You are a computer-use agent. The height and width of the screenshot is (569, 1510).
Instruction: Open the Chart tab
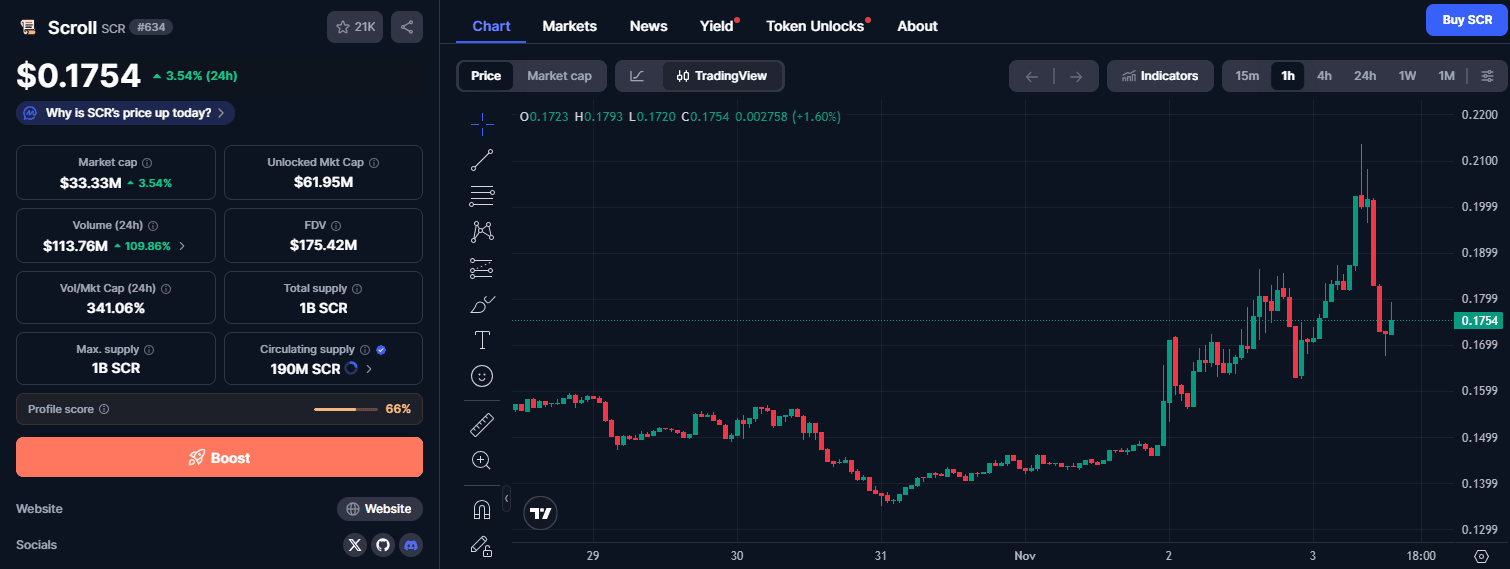pos(491,26)
